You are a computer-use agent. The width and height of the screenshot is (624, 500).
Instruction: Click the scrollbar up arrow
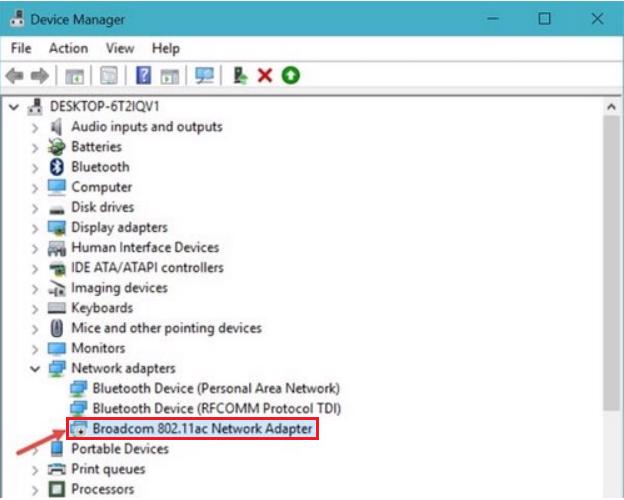point(612,107)
